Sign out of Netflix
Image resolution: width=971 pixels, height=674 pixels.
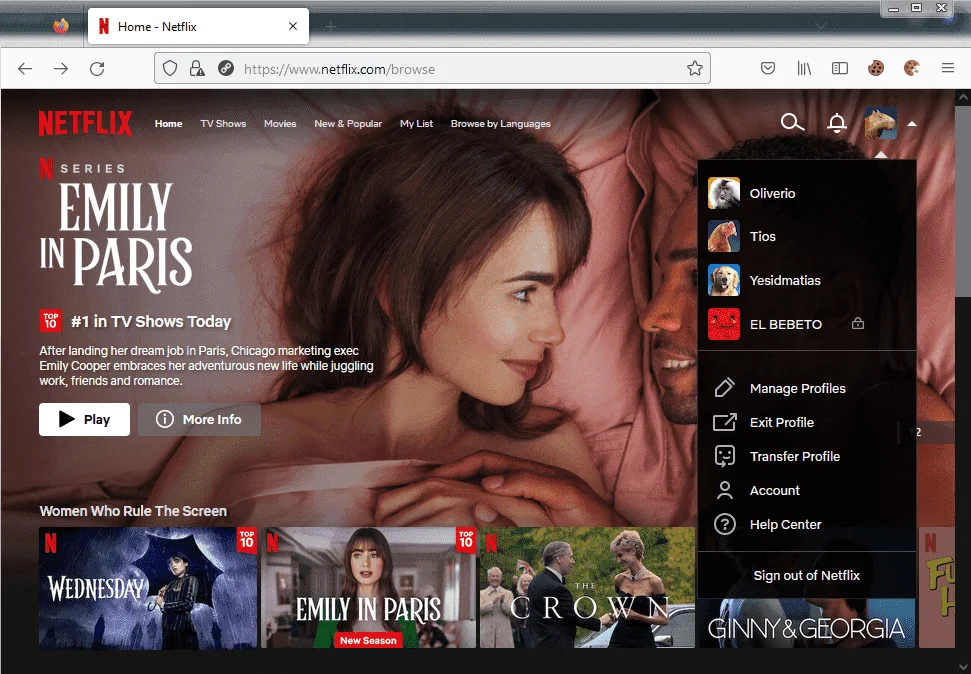click(x=806, y=576)
